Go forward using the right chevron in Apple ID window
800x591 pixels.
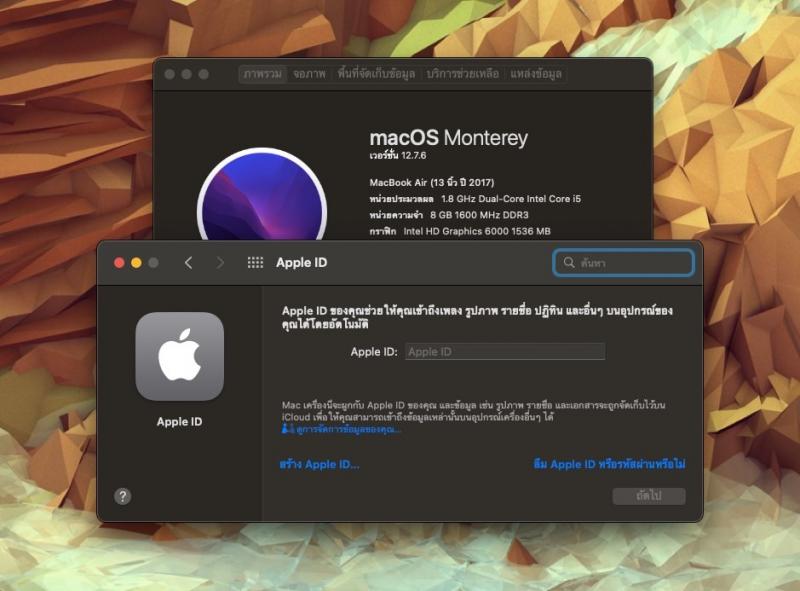click(x=220, y=263)
